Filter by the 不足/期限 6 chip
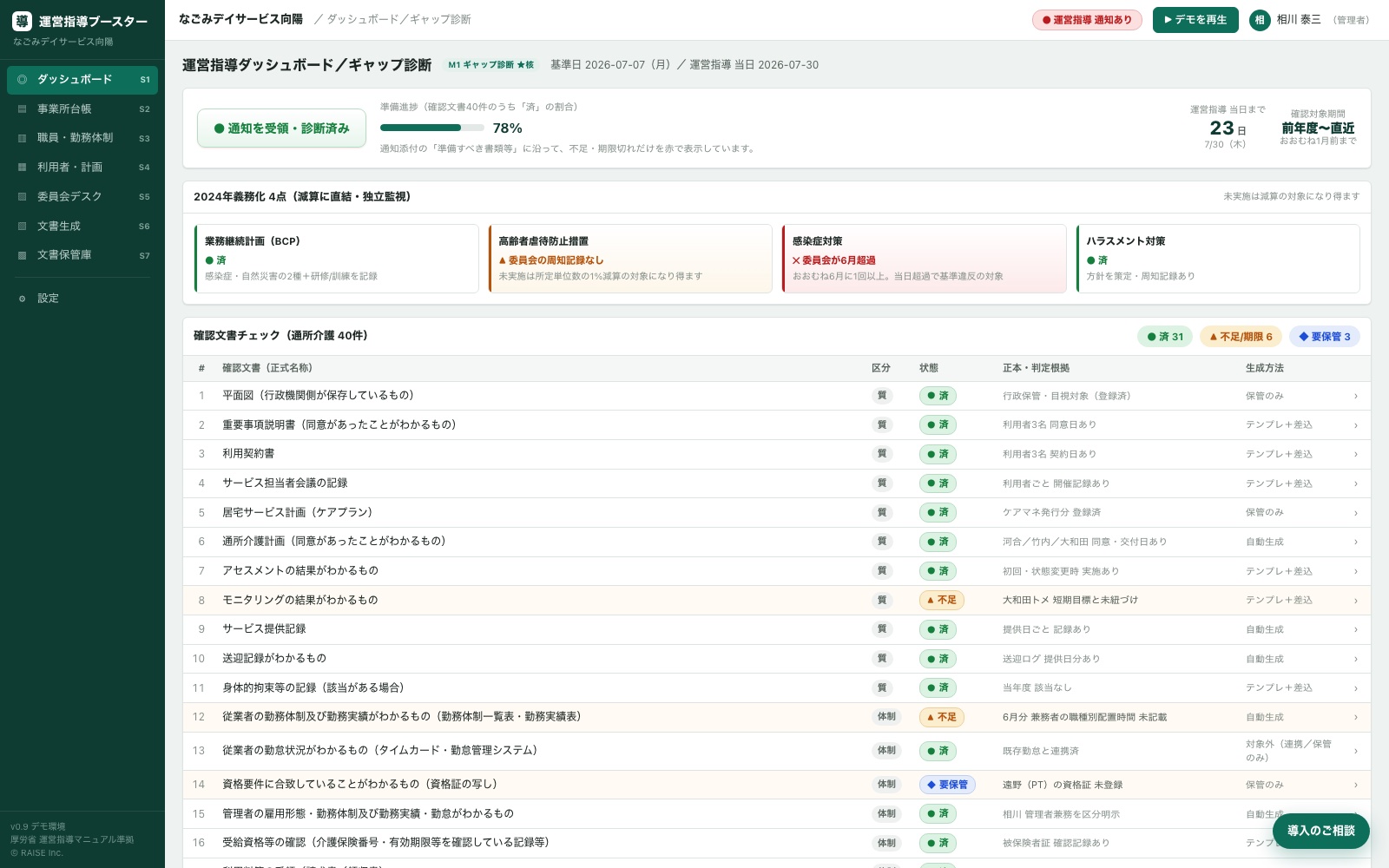 (x=1241, y=337)
